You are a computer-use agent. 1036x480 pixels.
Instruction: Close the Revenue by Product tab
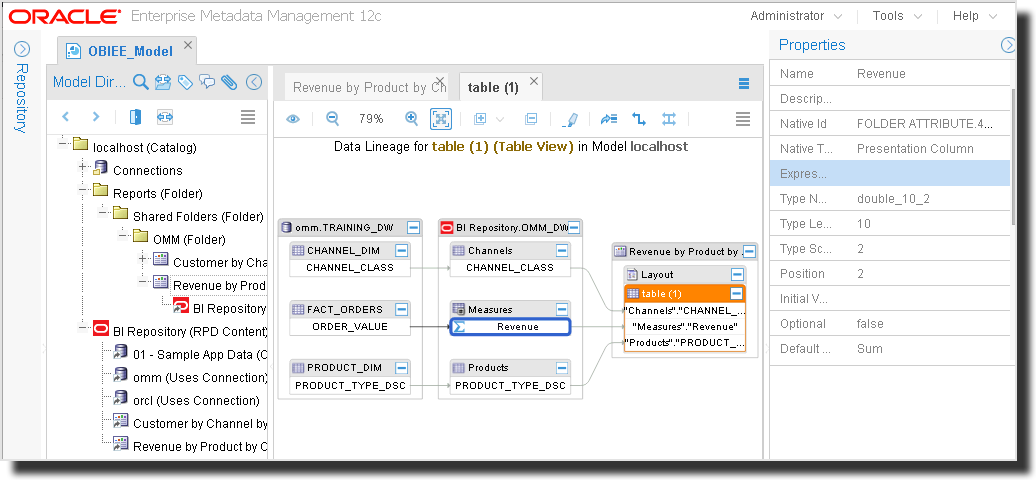coord(440,81)
